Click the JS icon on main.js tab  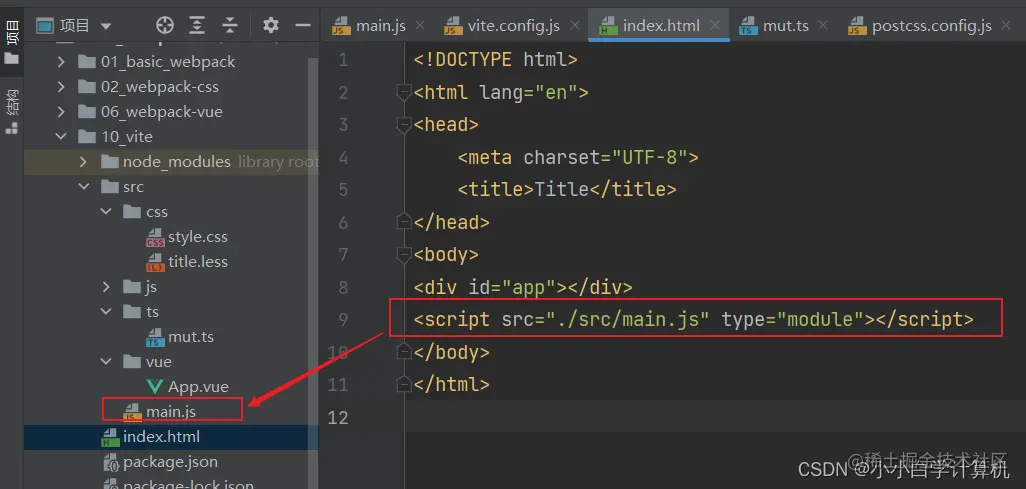[x=342, y=26]
